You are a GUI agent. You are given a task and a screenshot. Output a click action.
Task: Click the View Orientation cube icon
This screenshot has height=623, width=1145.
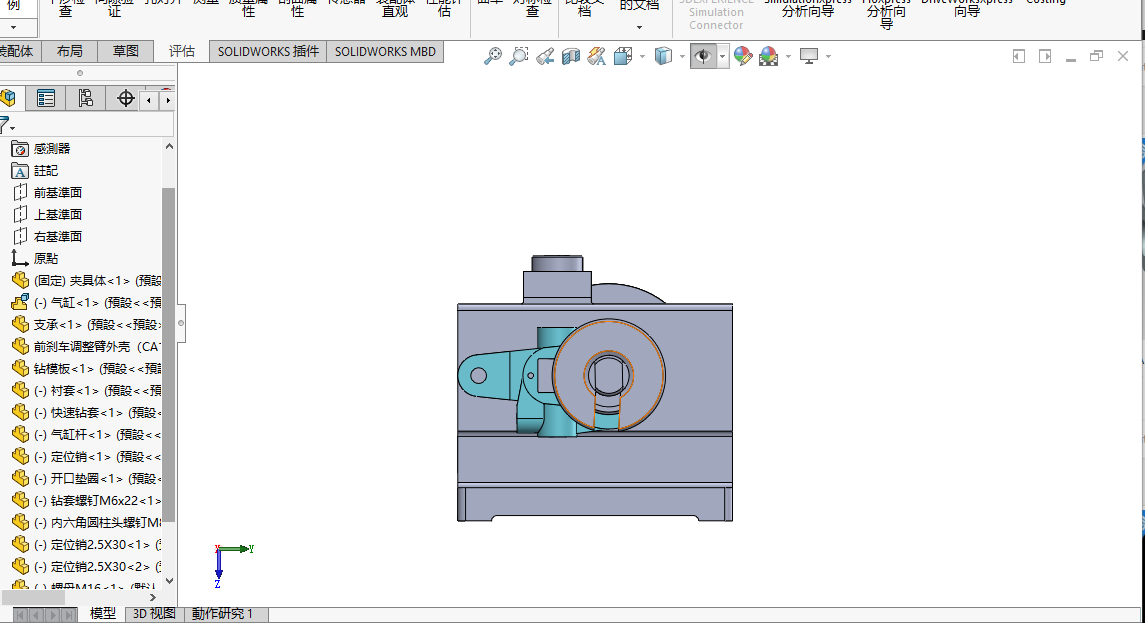[x=623, y=56]
